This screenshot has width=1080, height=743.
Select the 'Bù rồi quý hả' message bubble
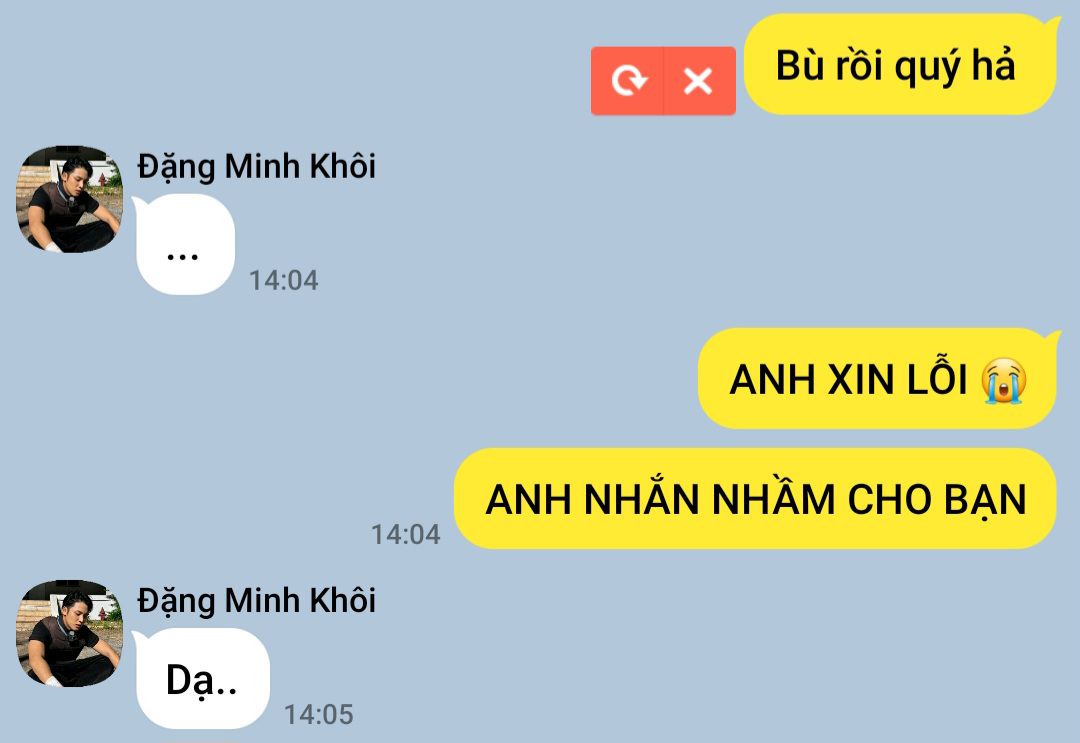[901, 64]
